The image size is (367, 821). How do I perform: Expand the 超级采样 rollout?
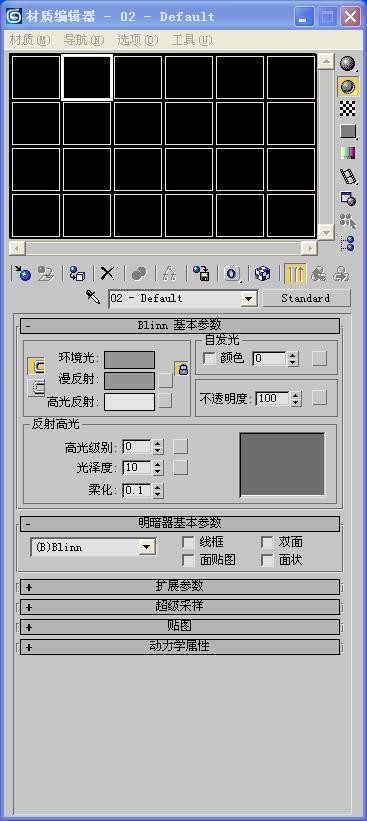(180, 606)
